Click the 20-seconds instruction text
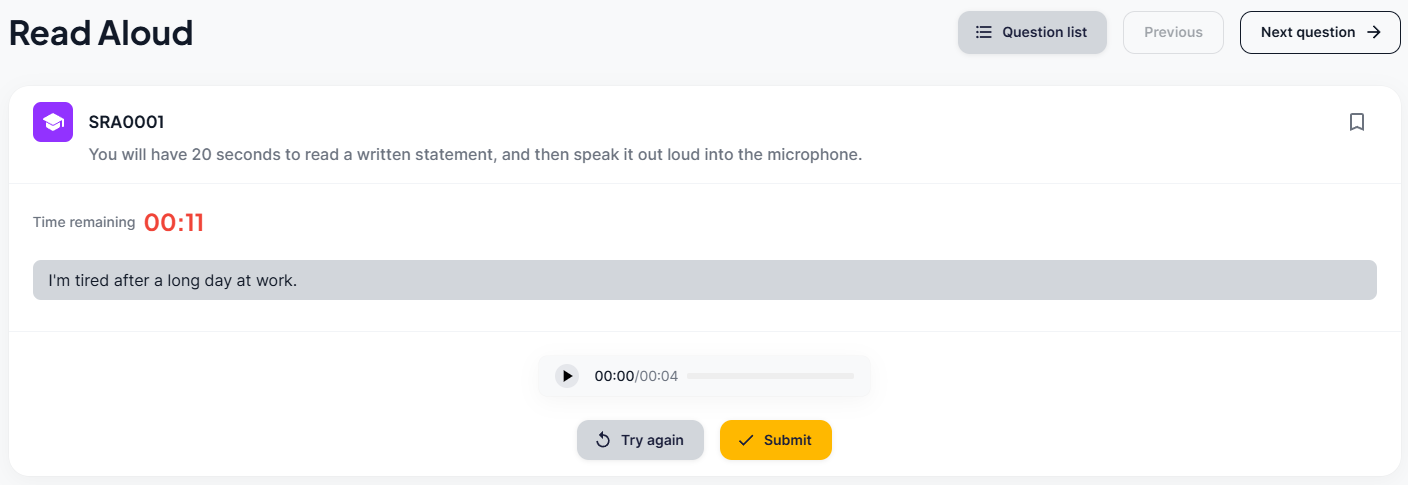This screenshot has width=1408, height=485. [x=475, y=154]
